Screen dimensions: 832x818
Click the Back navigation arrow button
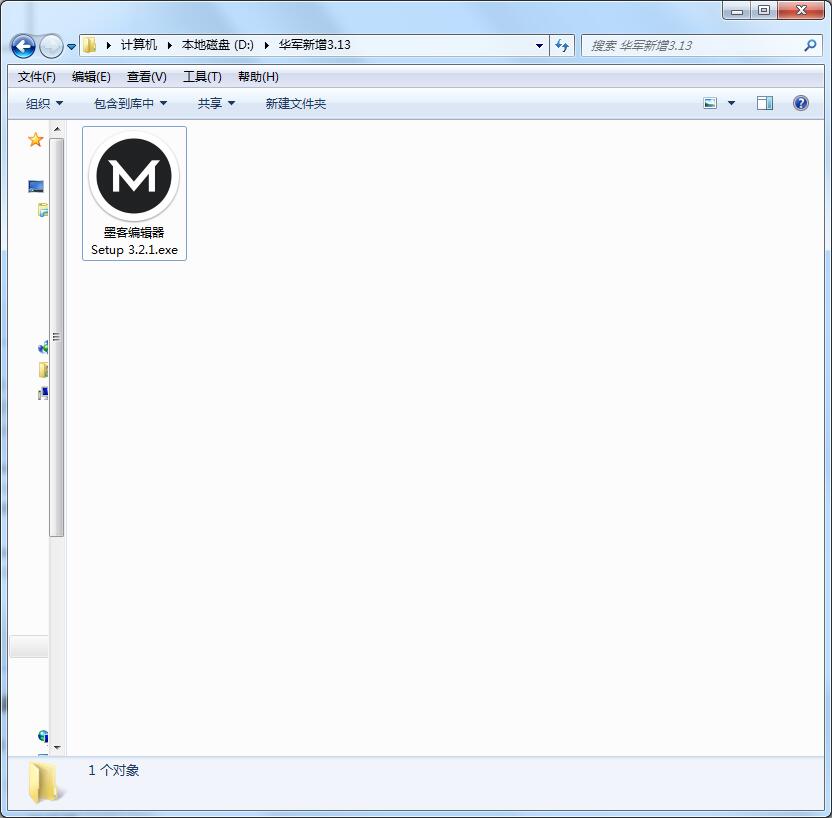point(23,46)
